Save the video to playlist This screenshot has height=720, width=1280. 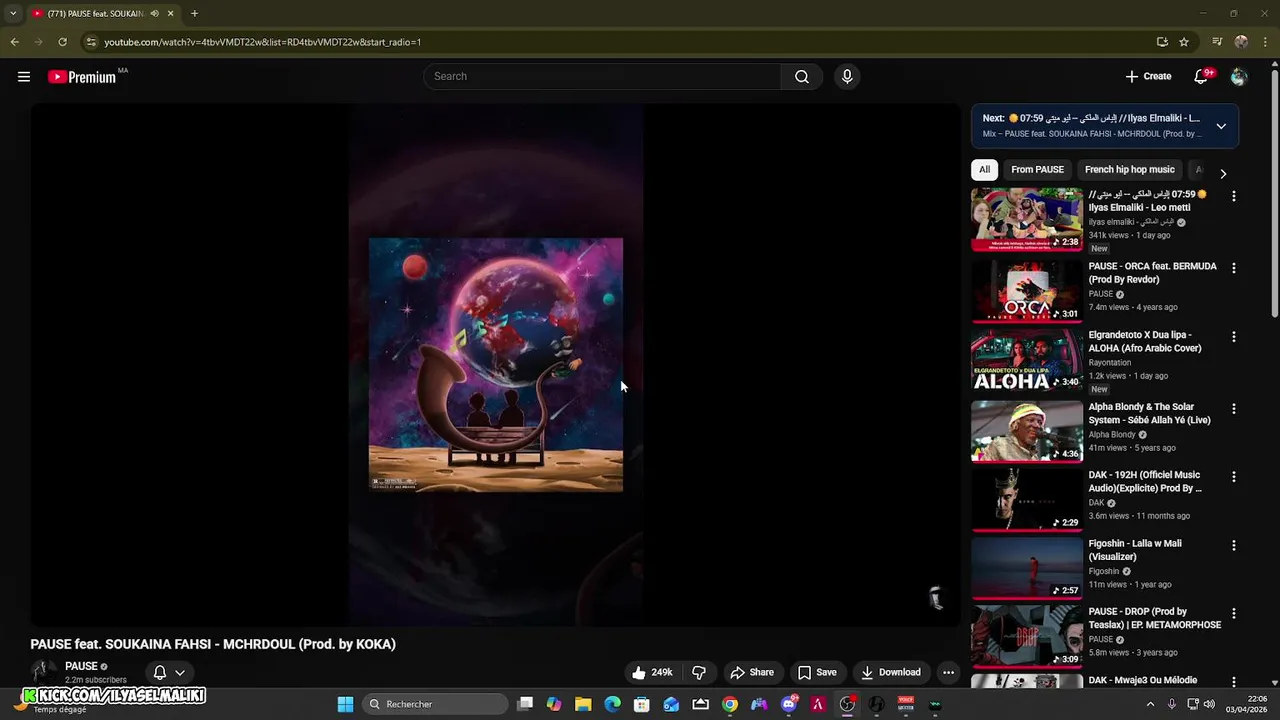tap(817, 672)
